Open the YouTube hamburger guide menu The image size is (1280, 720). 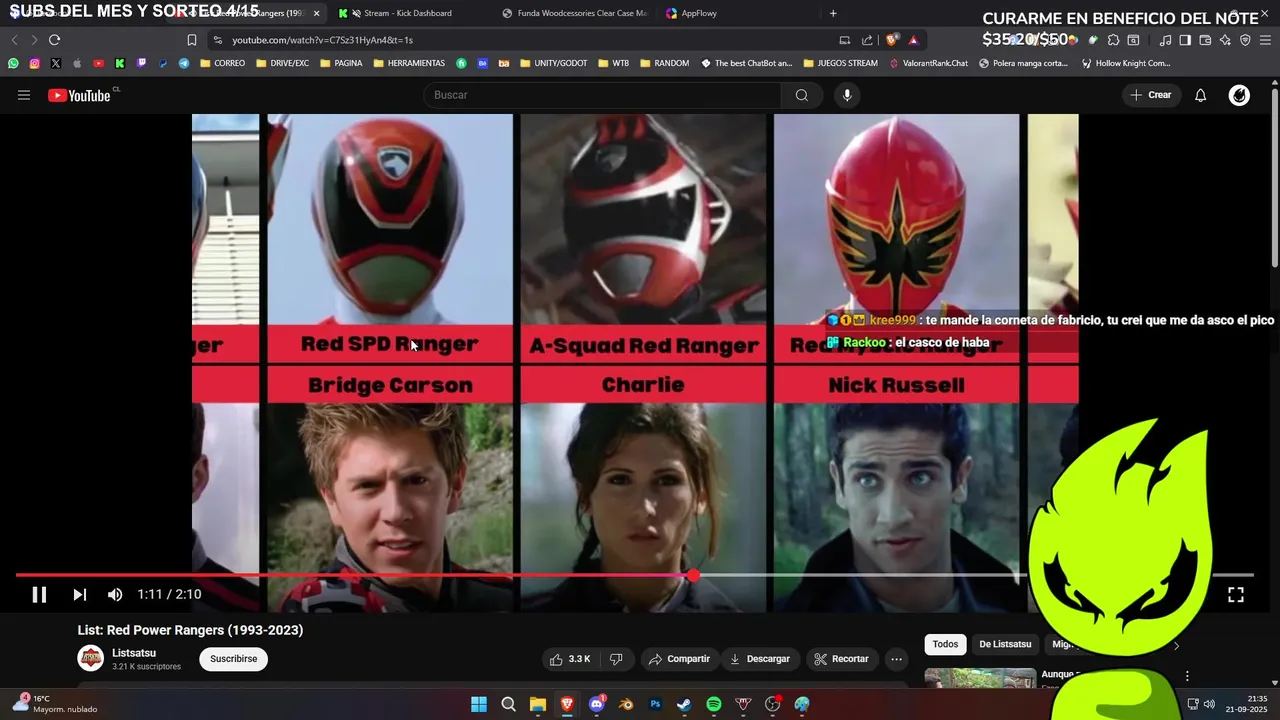[24, 95]
